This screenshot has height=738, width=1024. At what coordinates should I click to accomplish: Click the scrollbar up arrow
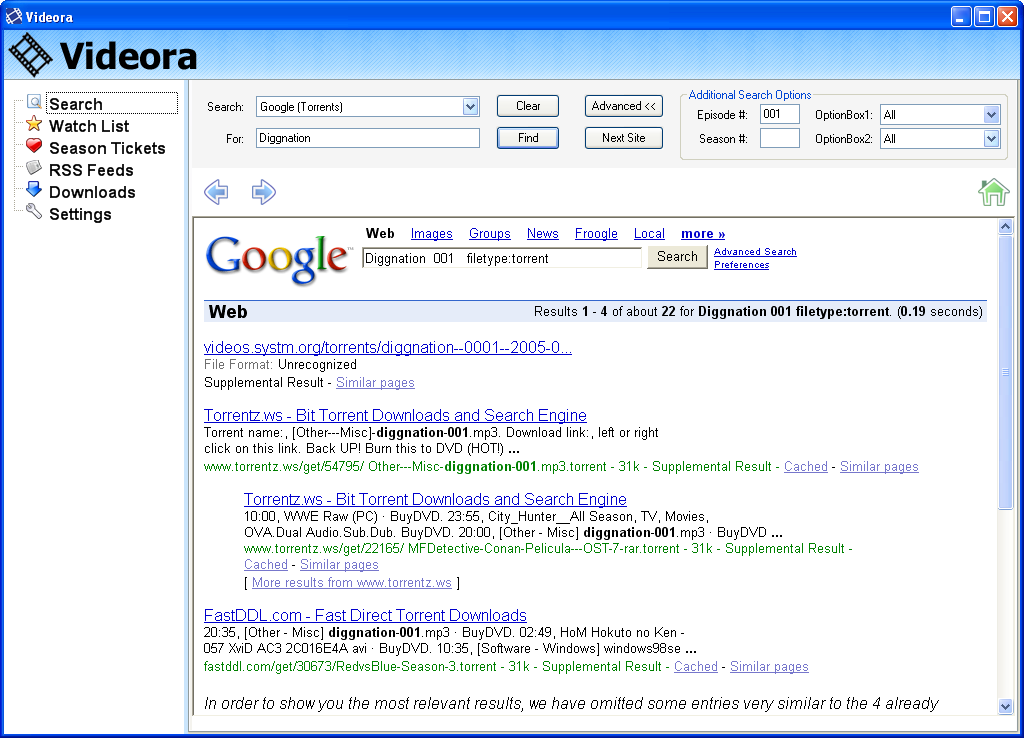[x=1006, y=227]
